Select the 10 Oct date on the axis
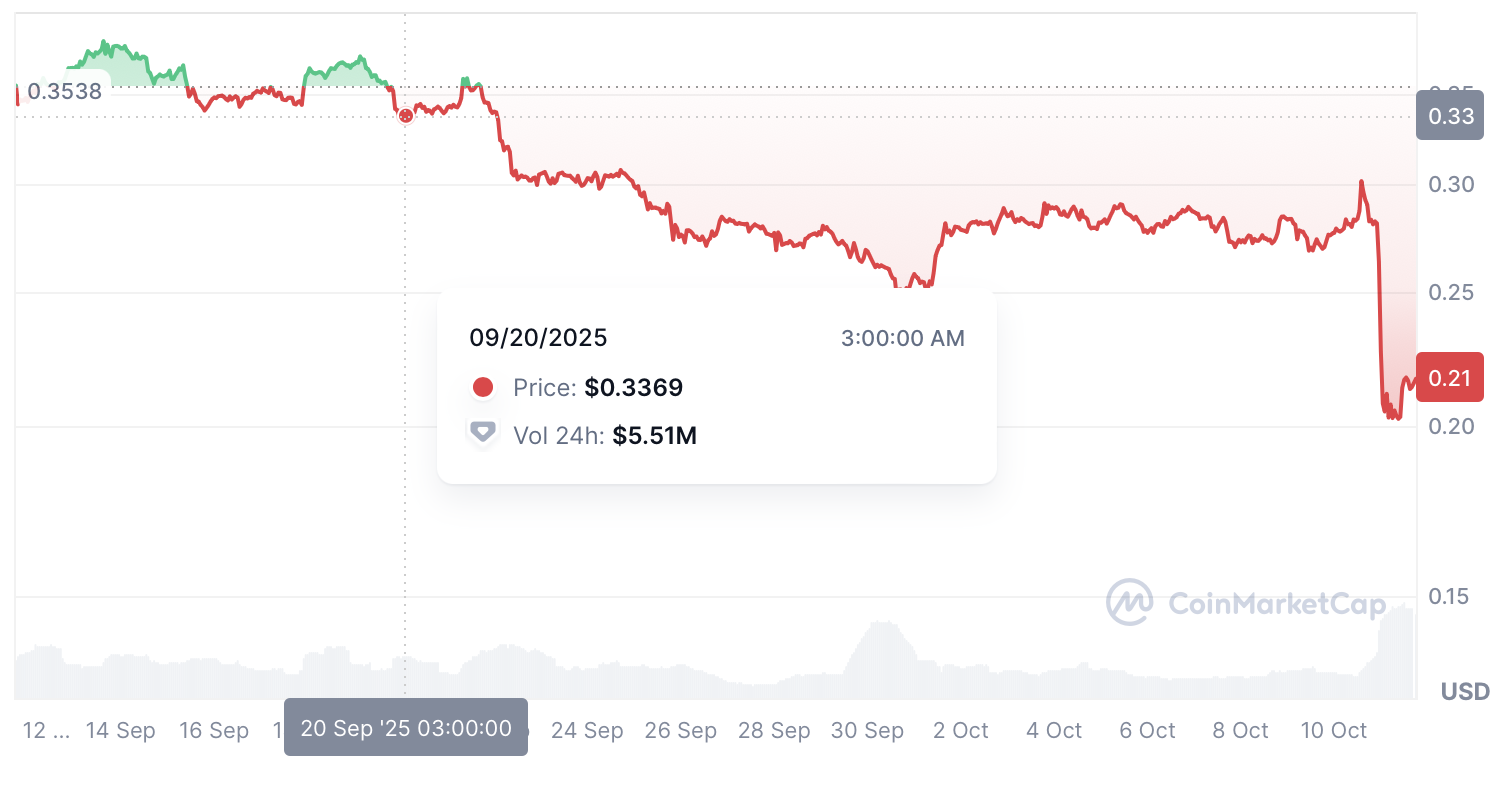This screenshot has height=788, width=1512. click(x=1333, y=731)
